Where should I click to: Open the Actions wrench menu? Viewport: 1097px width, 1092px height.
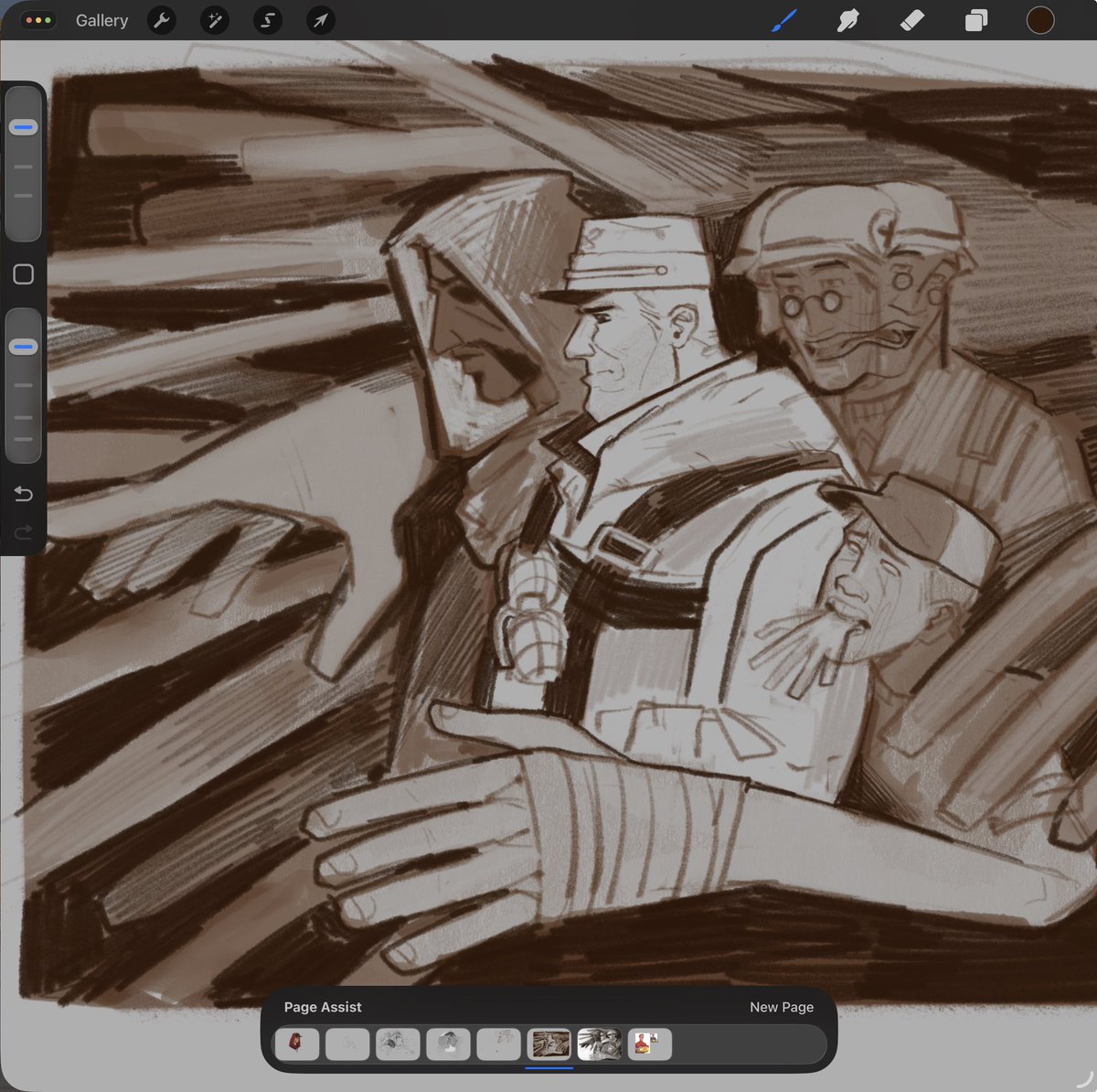(162, 20)
